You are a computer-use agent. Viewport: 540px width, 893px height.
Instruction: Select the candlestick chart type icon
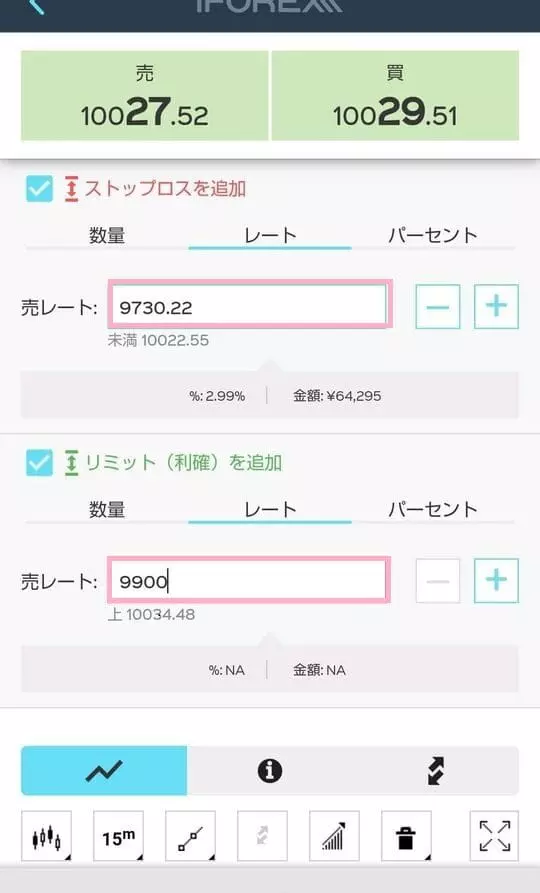click(x=46, y=836)
